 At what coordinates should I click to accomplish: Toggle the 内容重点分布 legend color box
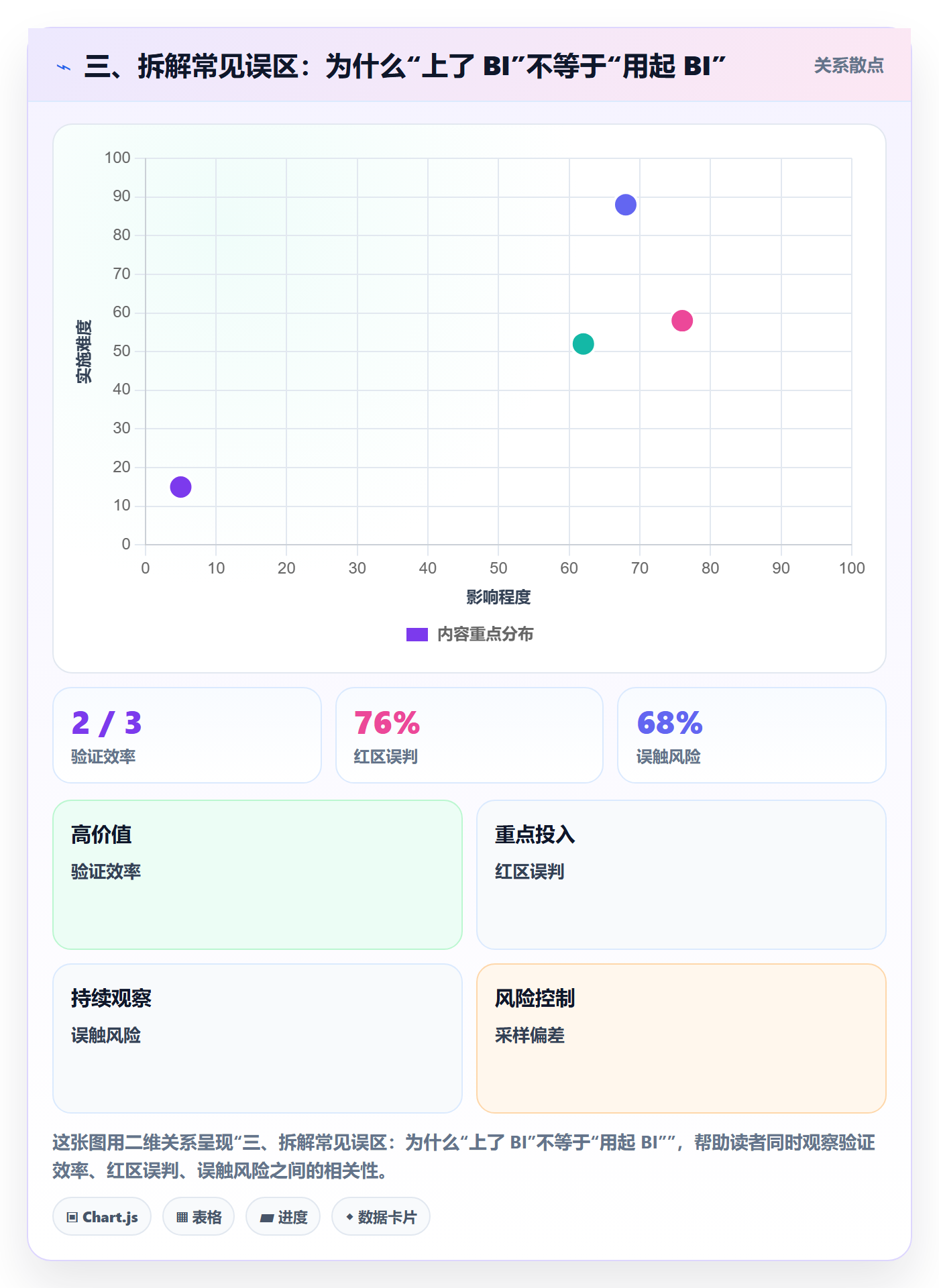[x=417, y=635]
